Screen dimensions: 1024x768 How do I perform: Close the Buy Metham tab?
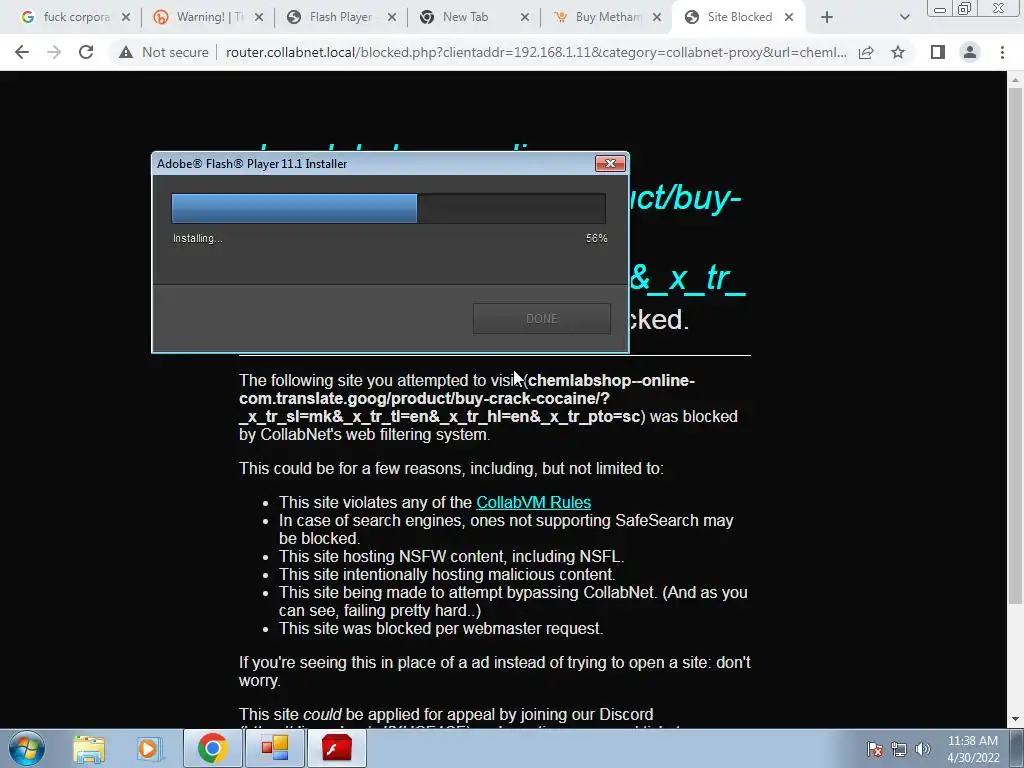point(658,18)
